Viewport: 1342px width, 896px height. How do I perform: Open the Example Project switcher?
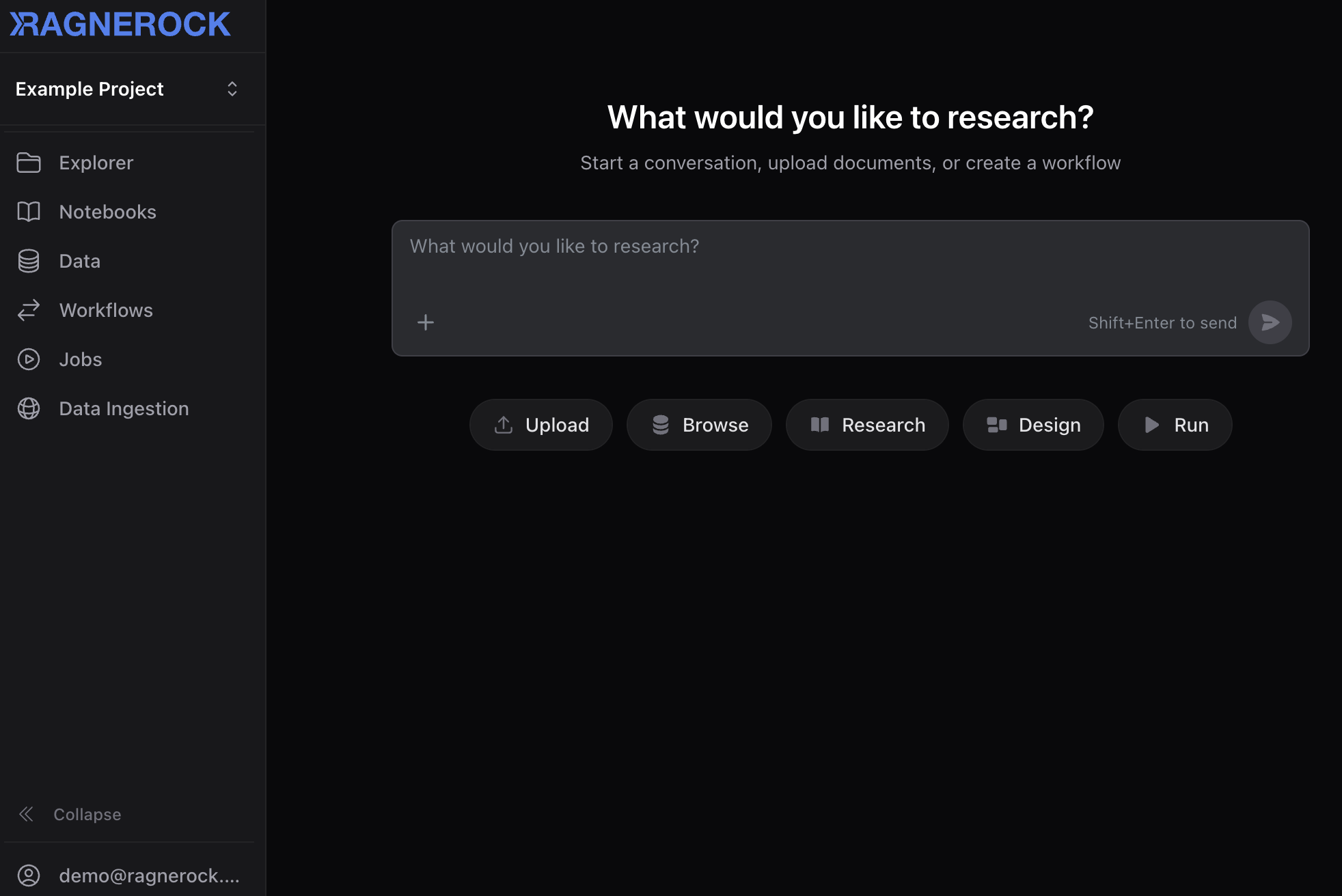128,89
